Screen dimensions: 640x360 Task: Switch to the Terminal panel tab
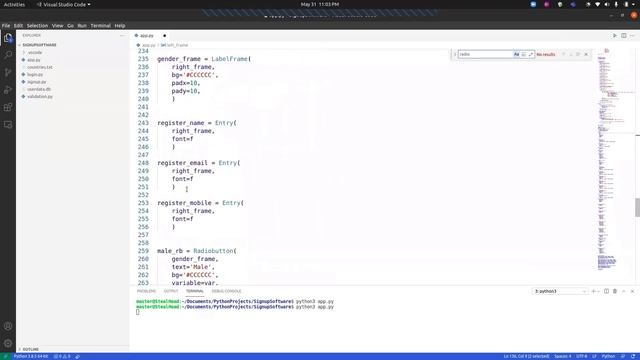tap(195, 291)
